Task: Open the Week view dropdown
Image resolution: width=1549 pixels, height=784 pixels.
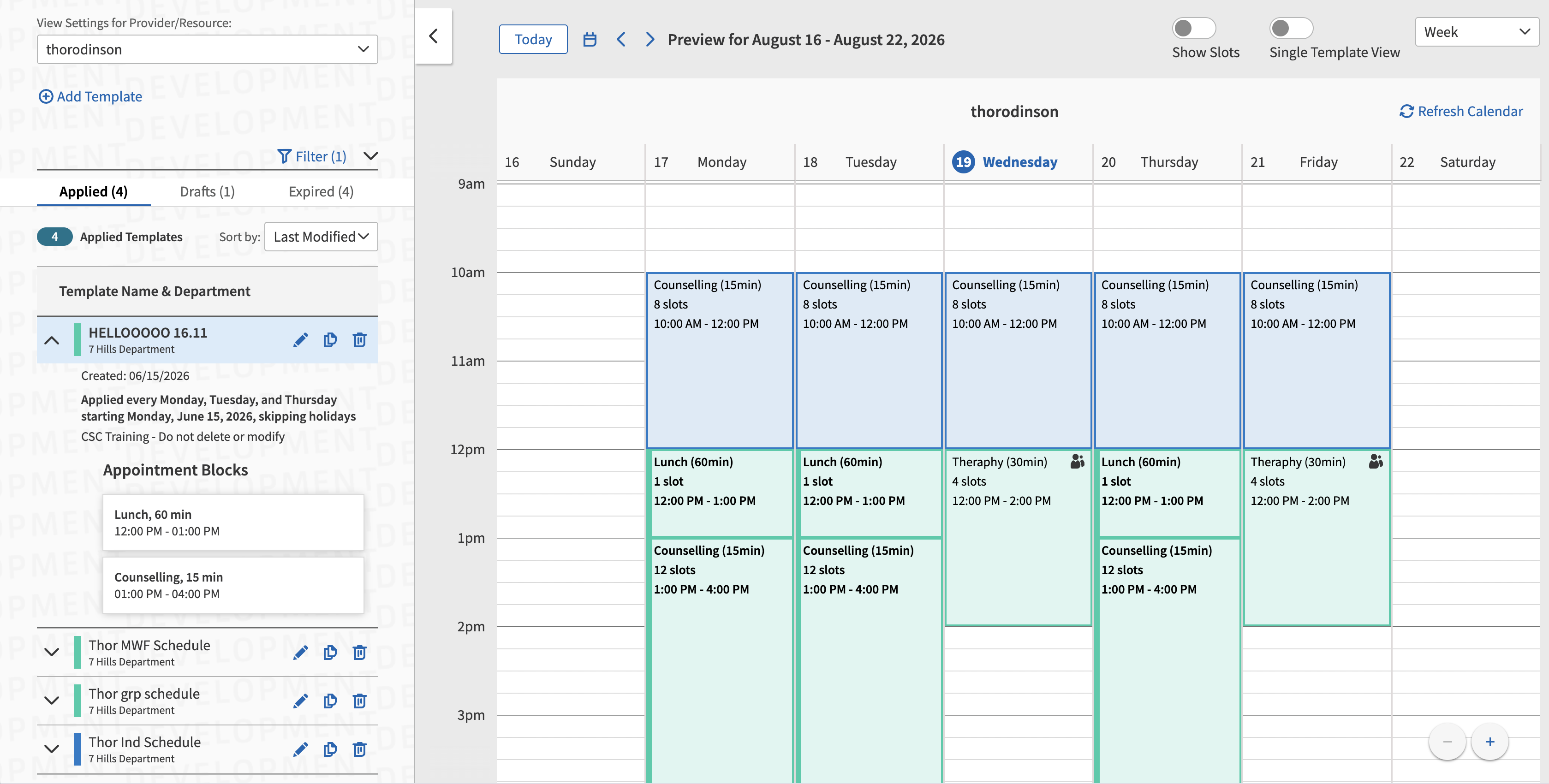Action: [1477, 32]
